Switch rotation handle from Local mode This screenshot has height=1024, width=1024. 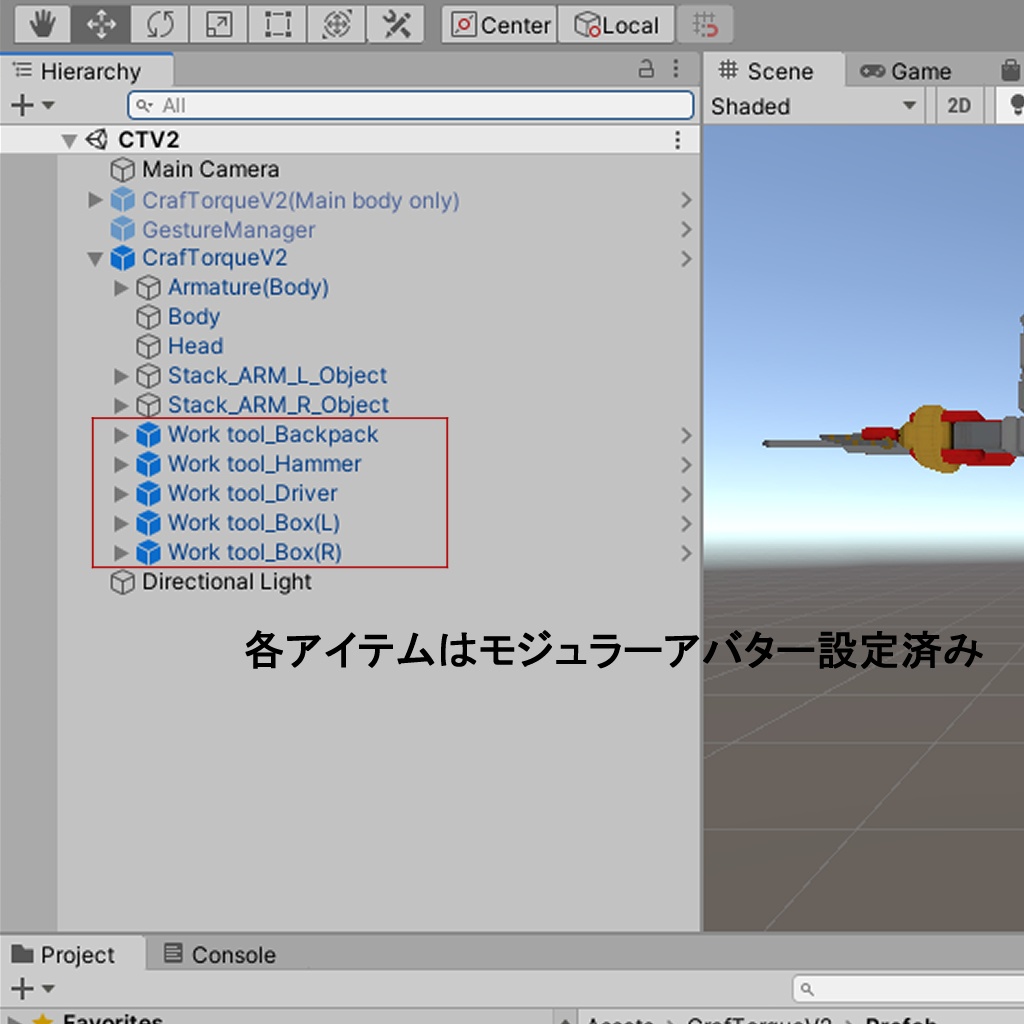pos(616,25)
